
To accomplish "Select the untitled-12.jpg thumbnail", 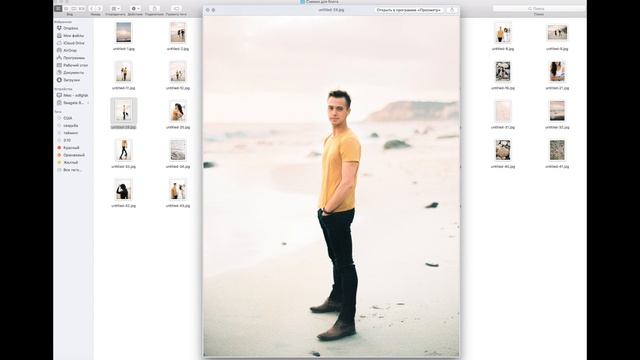I will point(178,71).
